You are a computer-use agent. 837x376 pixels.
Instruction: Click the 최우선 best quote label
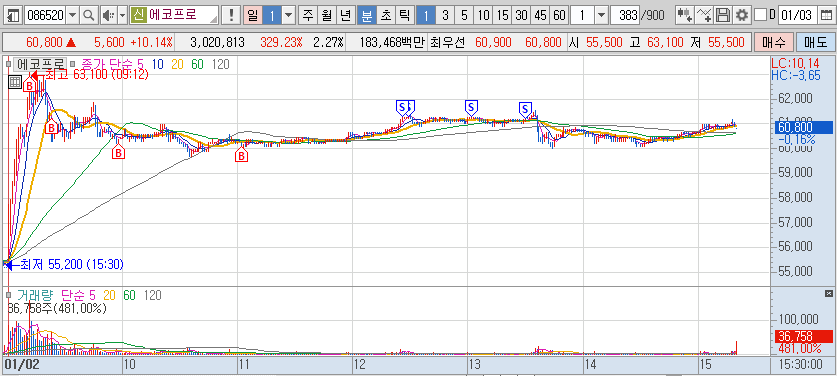pyautogui.click(x=448, y=42)
